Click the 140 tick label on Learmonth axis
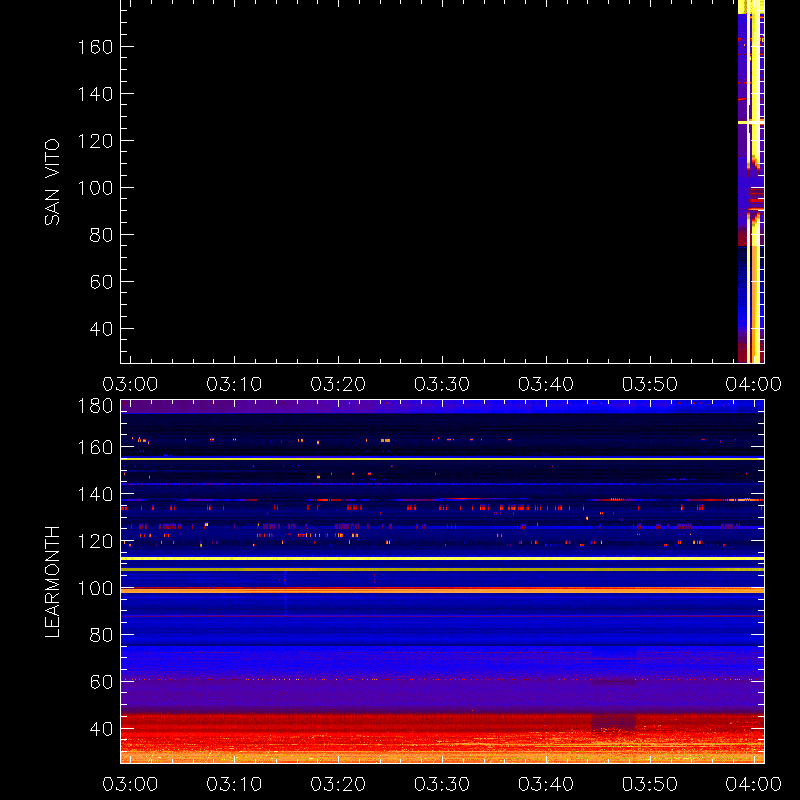 point(95,494)
